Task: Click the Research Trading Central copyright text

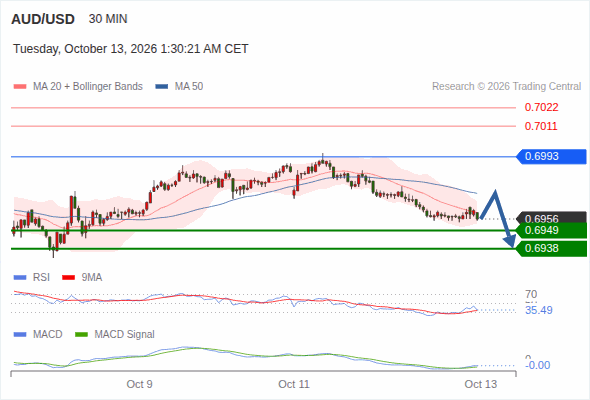Action: pos(506,87)
